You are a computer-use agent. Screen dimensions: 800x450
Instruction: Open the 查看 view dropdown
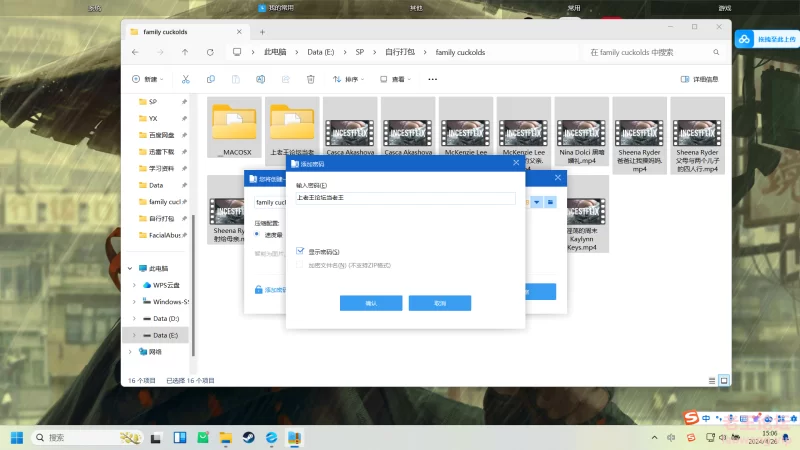tap(401, 79)
